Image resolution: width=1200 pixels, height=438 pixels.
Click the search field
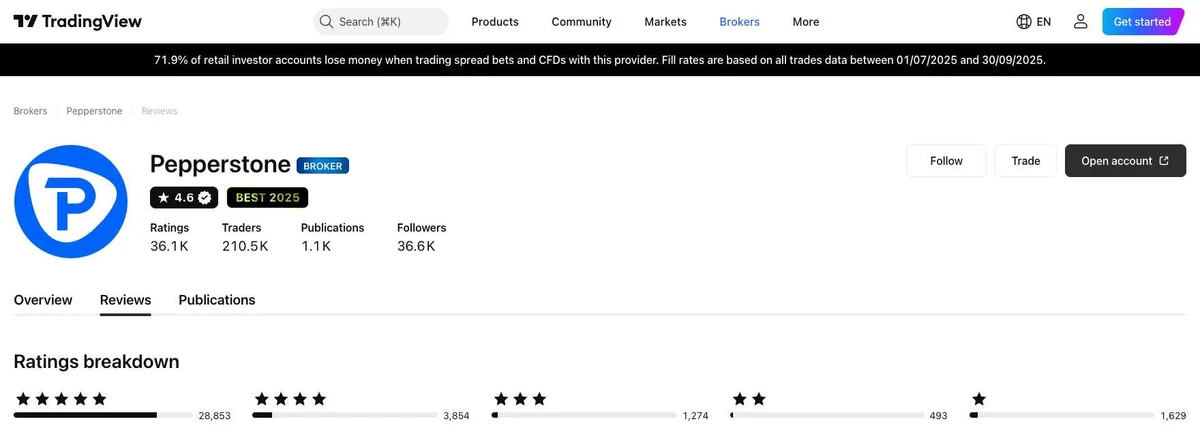coord(381,21)
